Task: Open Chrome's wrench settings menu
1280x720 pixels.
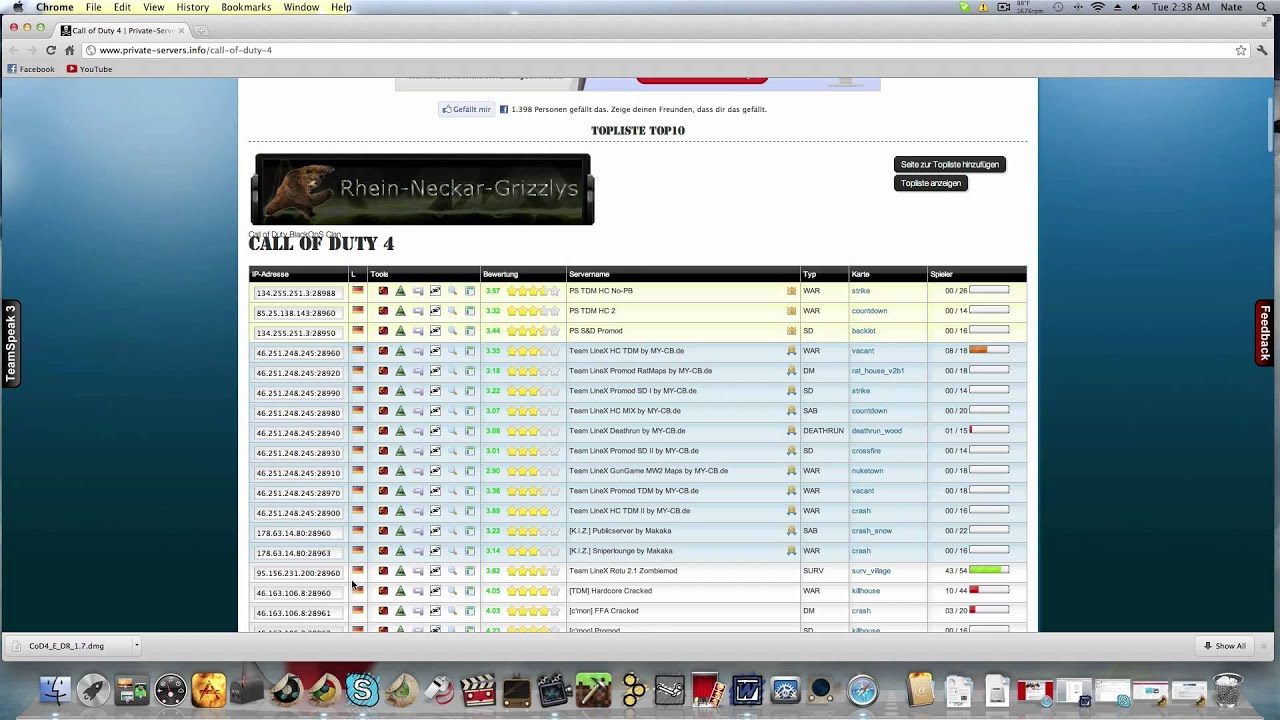Action: click(1262, 50)
